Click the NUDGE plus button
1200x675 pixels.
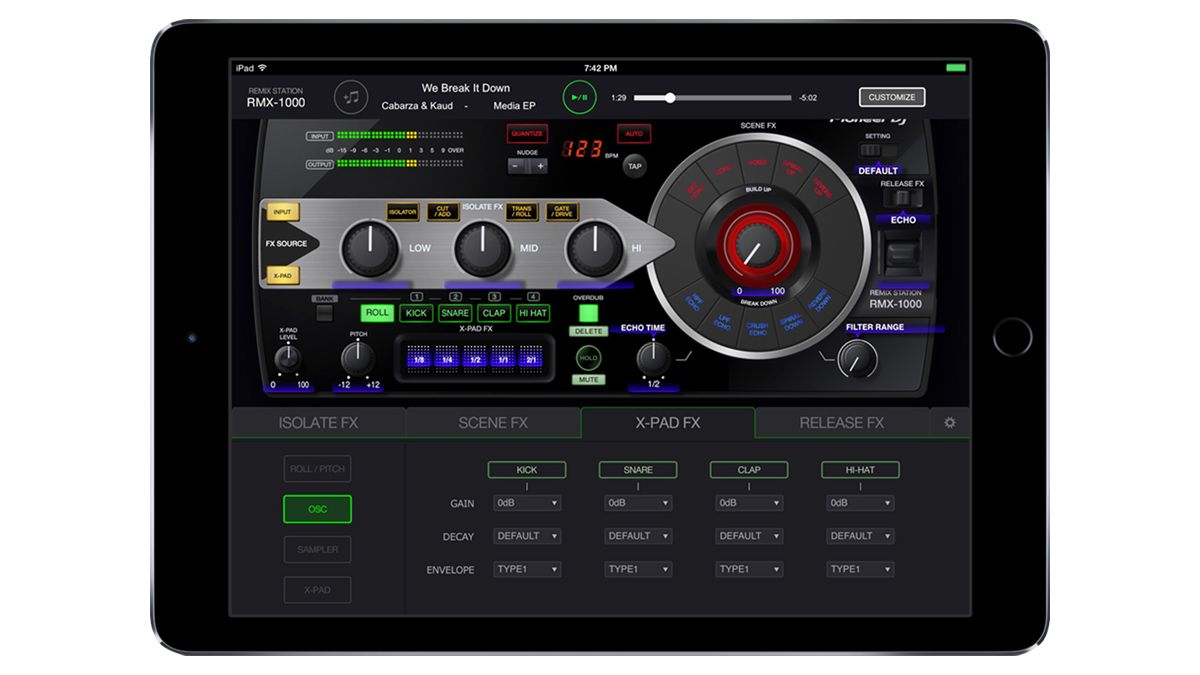tap(539, 166)
